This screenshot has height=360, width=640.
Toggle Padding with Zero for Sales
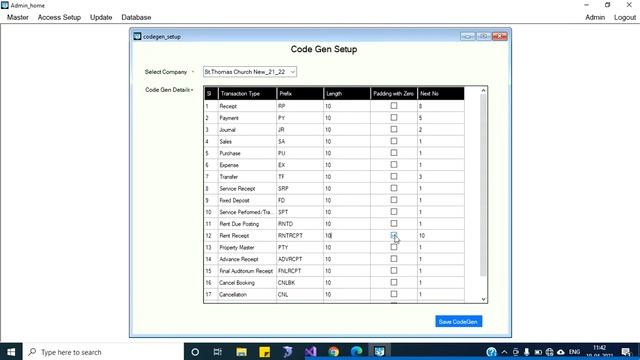[394, 141]
